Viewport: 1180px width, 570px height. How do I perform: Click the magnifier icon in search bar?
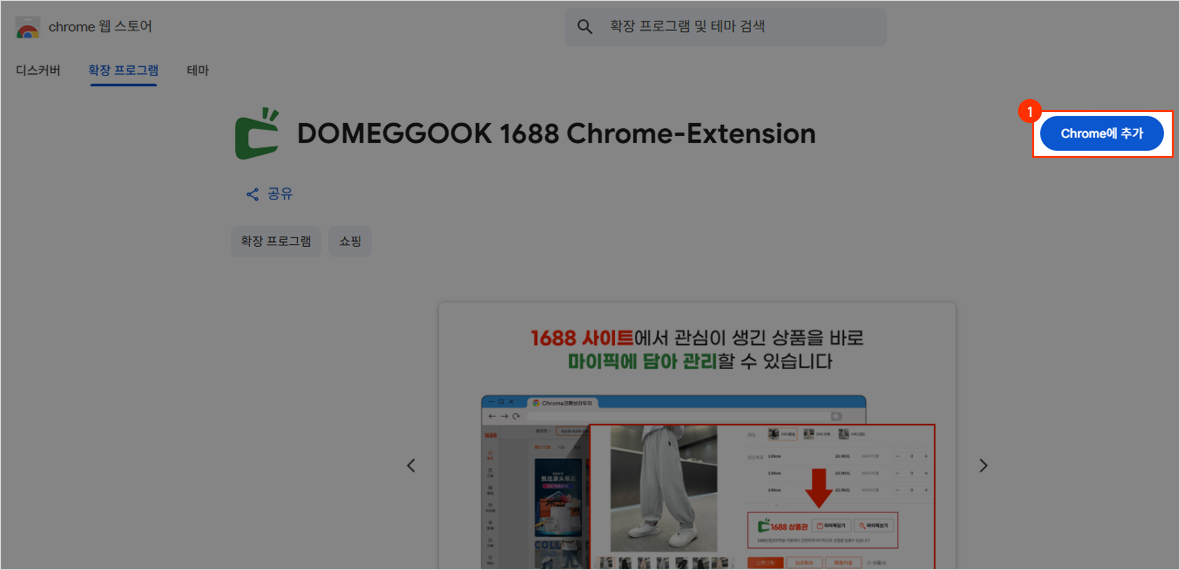pyautogui.click(x=585, y=27)
